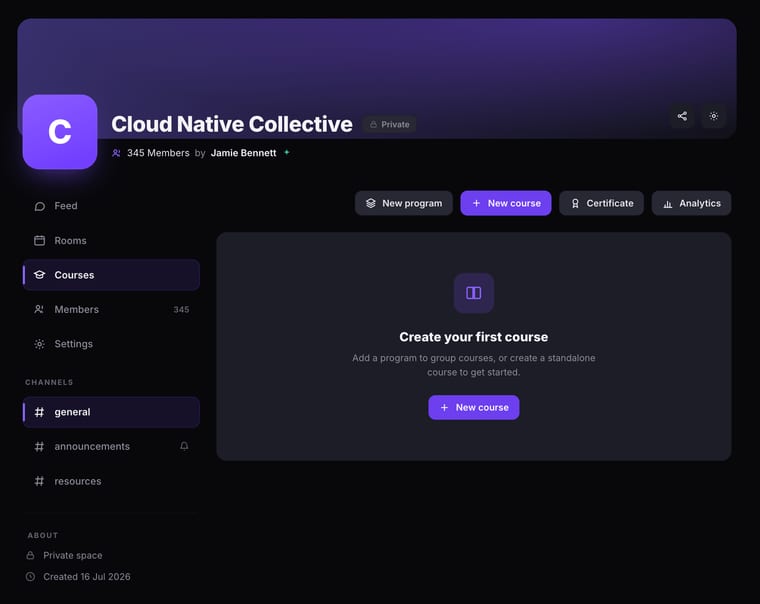
Task: Click 'Create your first course' heading
Action: pos(474,337)
